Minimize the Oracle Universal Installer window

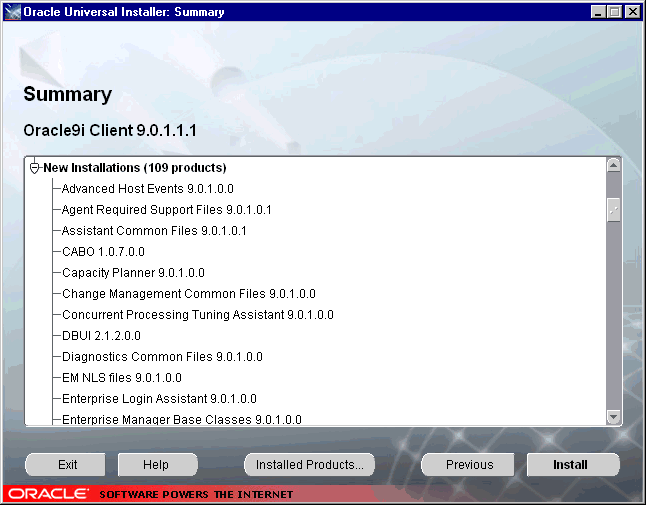pyautogui.click(x=598, y=12)
